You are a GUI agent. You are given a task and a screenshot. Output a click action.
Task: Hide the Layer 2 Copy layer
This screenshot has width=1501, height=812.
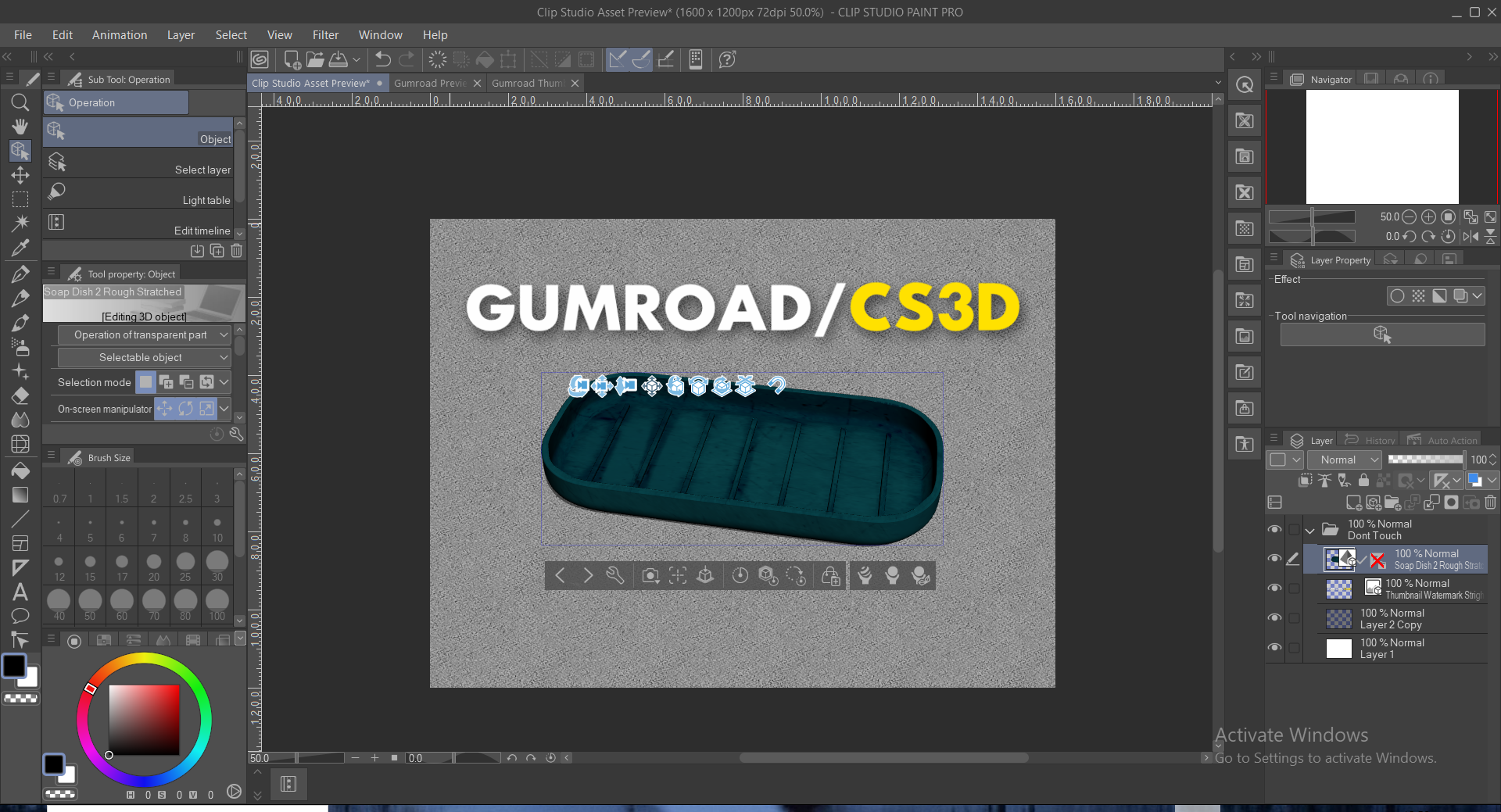pyautogui.click(x=1274, y=618)
